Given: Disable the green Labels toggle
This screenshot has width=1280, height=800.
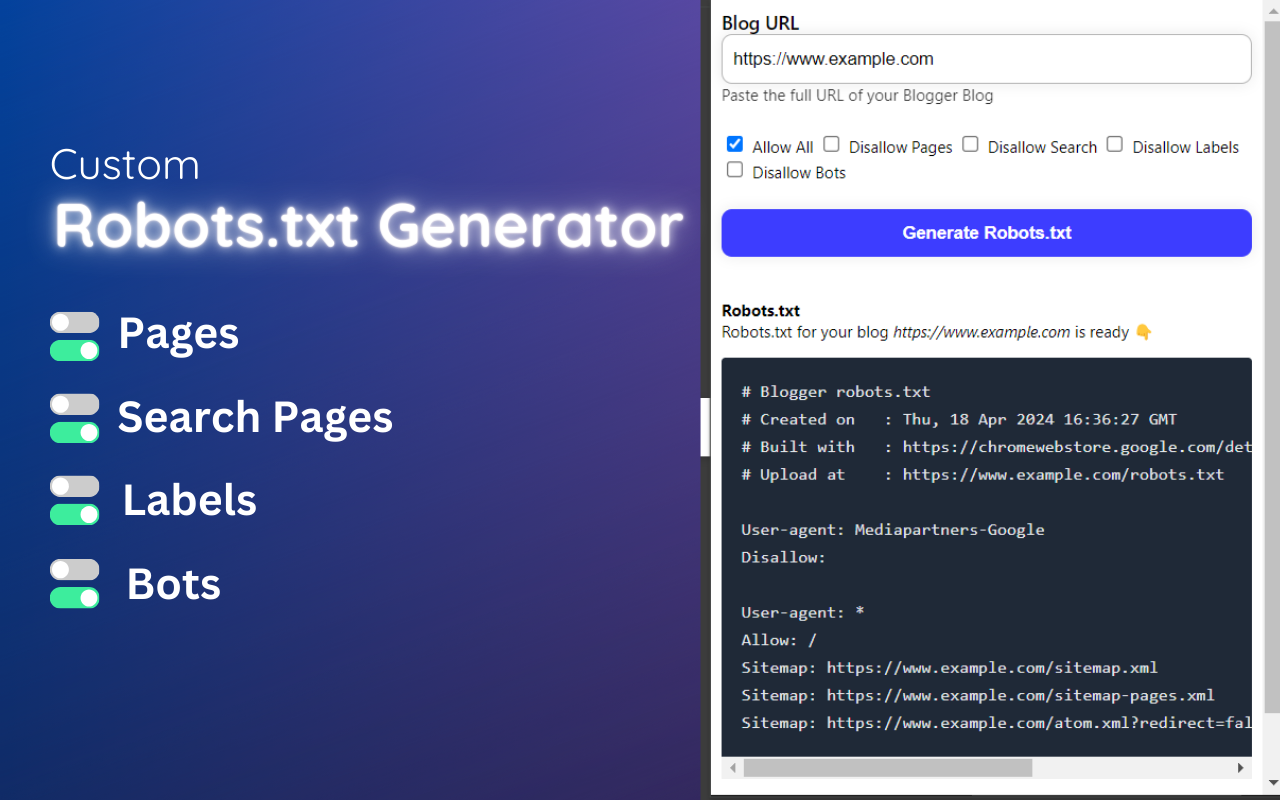Looking at the screenshot, I should (74, 517).
